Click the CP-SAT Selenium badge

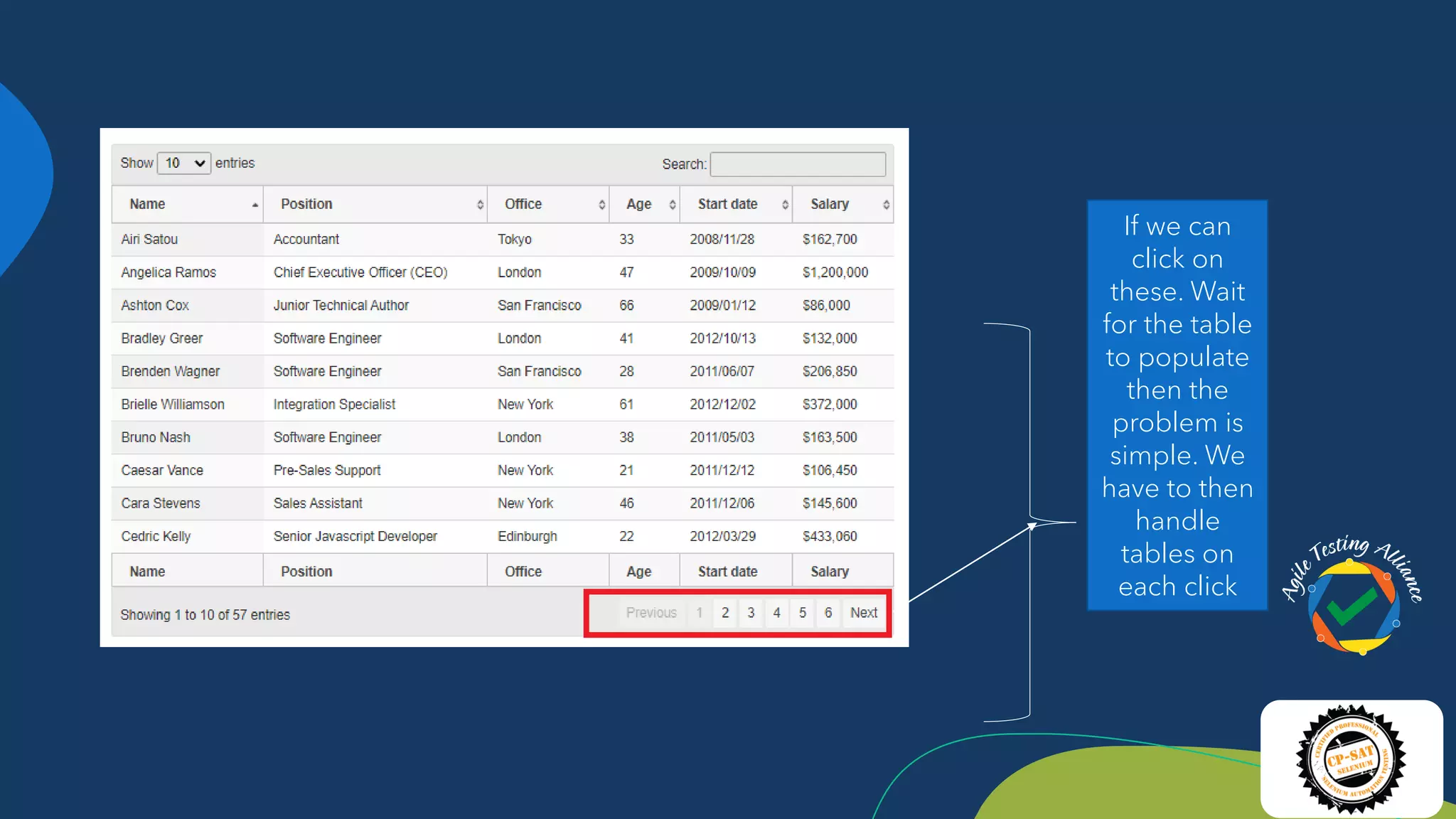pos(1351,759)
